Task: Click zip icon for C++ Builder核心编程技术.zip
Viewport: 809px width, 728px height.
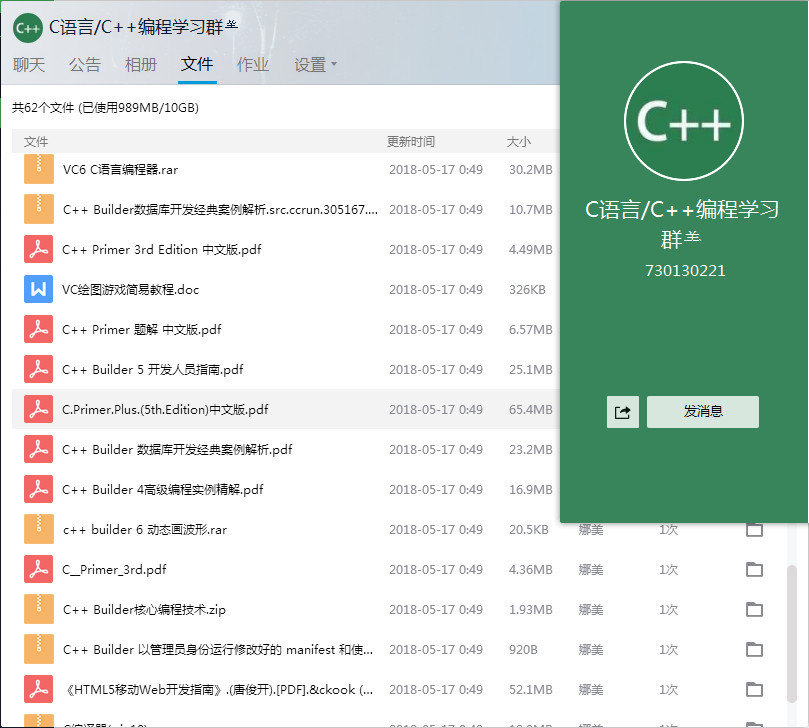Action: tap(39, 609)
